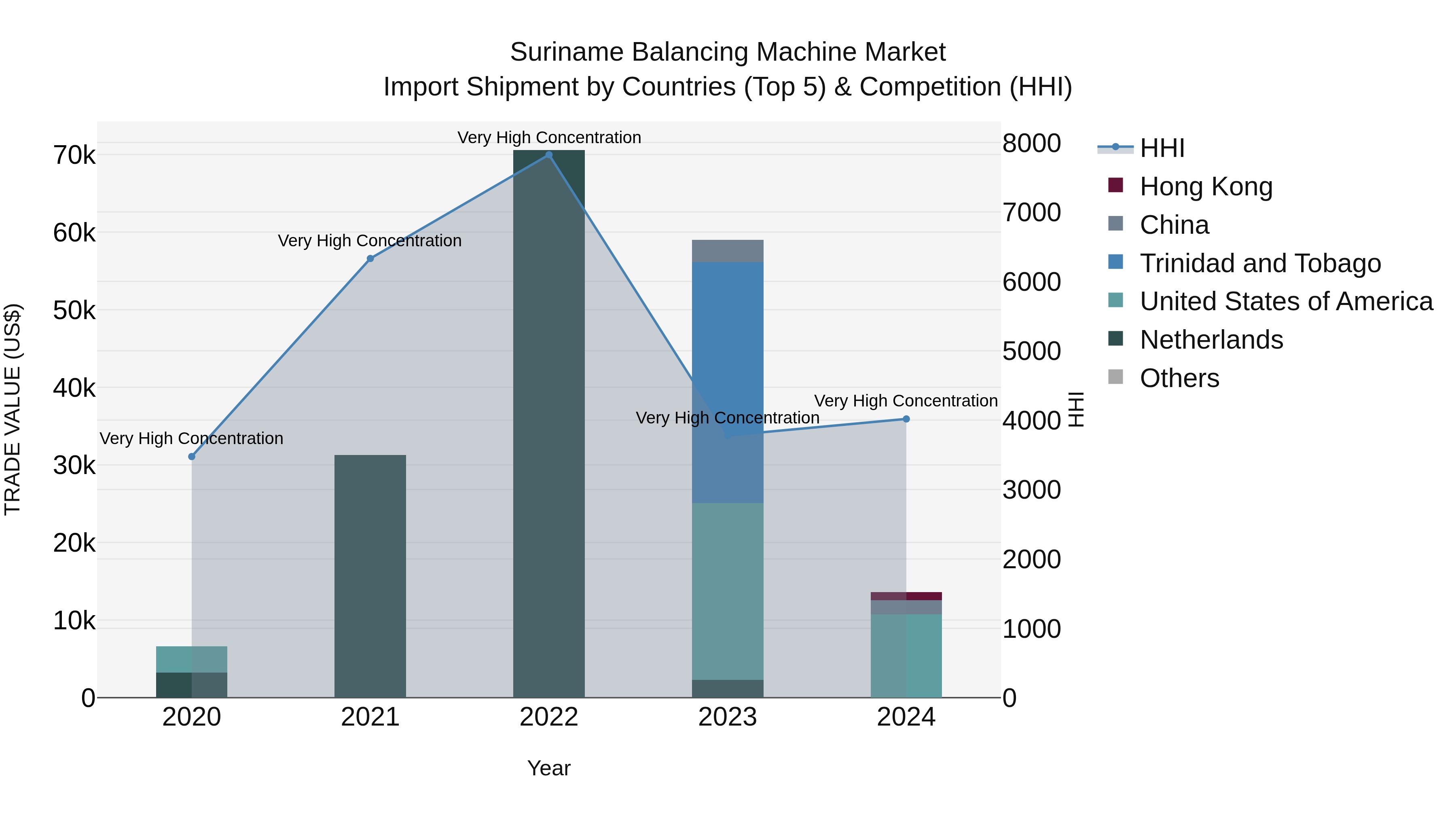Viewport: 1456px width, 819px height.
Task: Click Very High Concentration label above 2022
Action: coord(549,138)
